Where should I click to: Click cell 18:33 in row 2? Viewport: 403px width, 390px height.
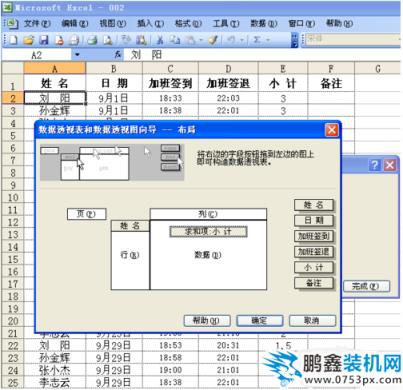click(x=170, y=98)
